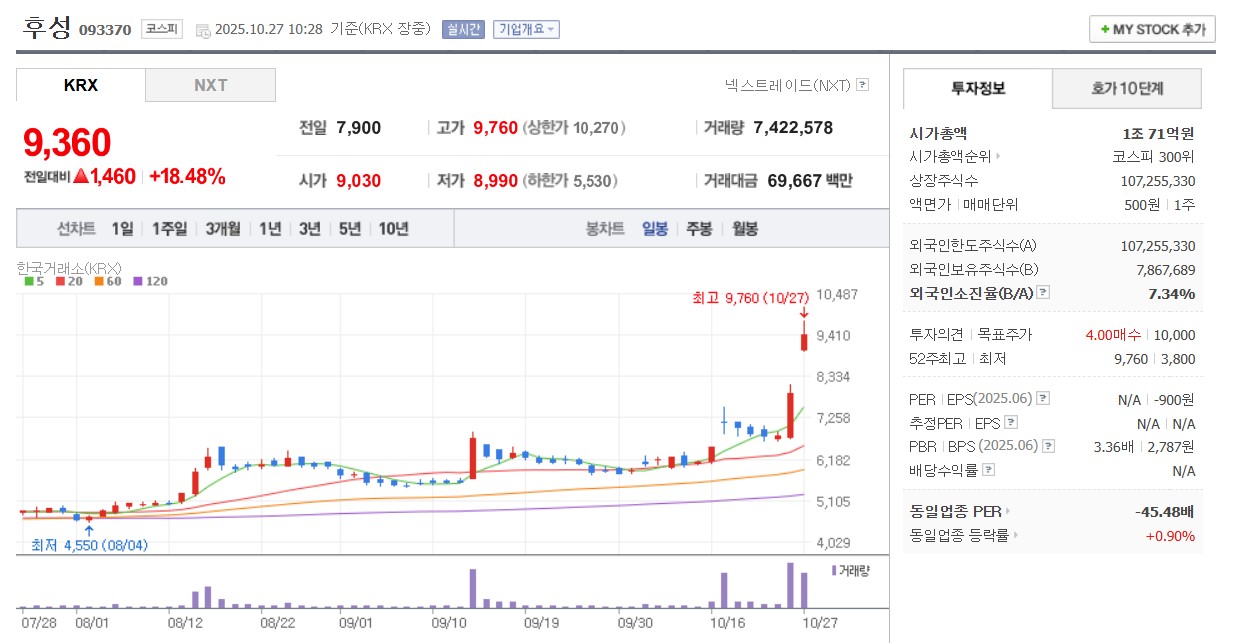1233x643 pixels.
Task: Switch to the NXT exchange tab
Action: pyautogui.click(x=210, y=85)
